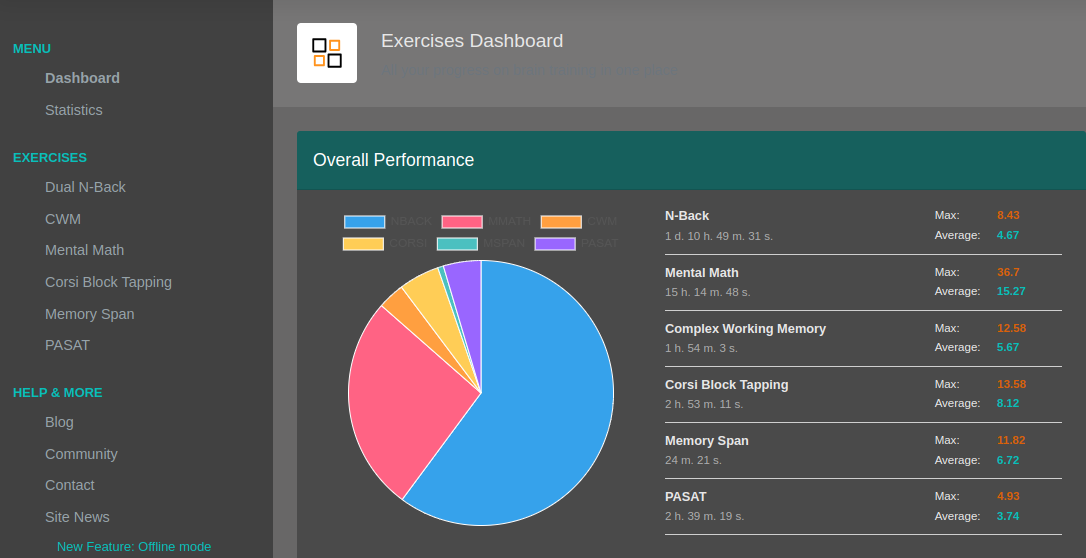Open the Community page
The width and height of the screenshot is (1086, 558).
coord(81,453)
